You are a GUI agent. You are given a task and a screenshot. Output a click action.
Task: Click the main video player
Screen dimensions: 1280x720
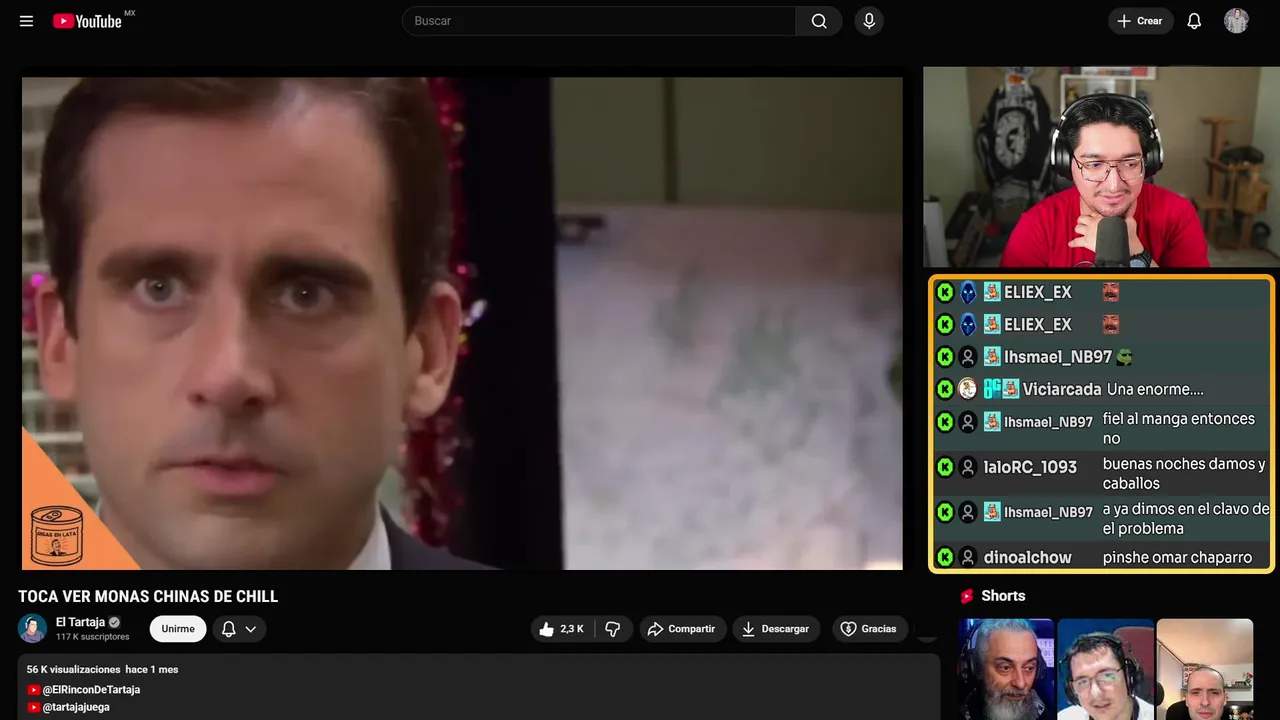coord(462,323)
